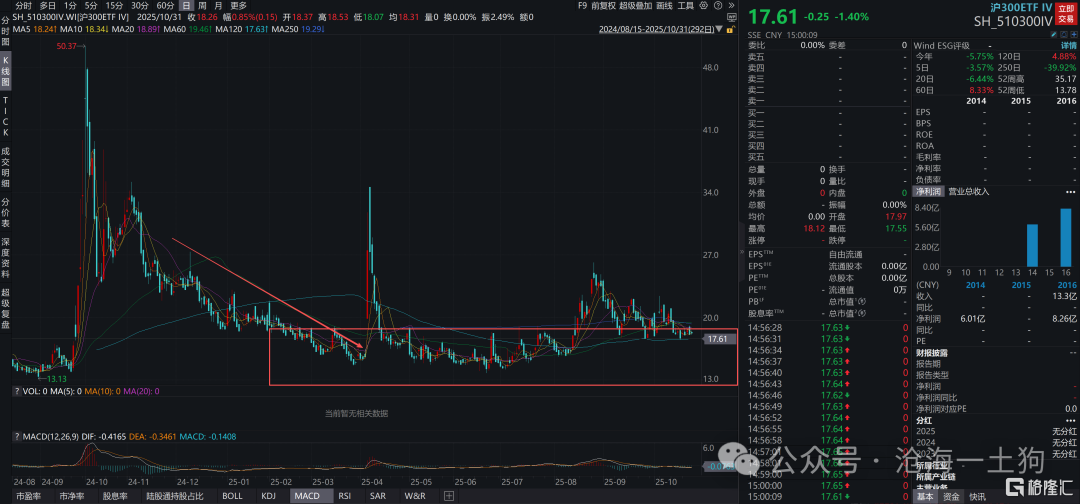Click the 超级叠加 overlay button

pos(663,5)
